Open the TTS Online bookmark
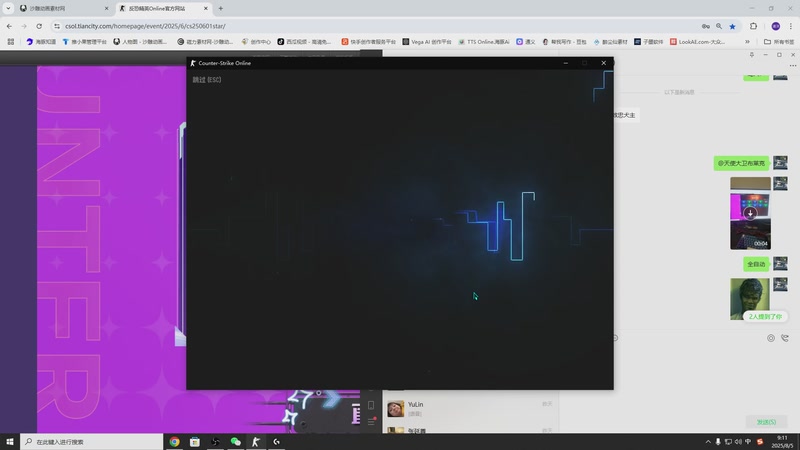This screenshot has width=800, height=450. [x=484, y=41]
